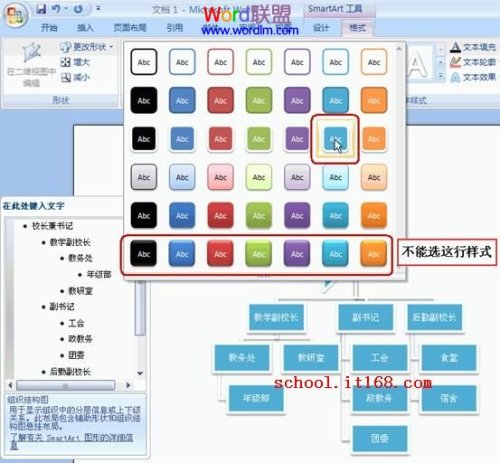This screenshot has height=463, width=500.
Task: Click 减小 to shrink shape
Action: point(75,77)
